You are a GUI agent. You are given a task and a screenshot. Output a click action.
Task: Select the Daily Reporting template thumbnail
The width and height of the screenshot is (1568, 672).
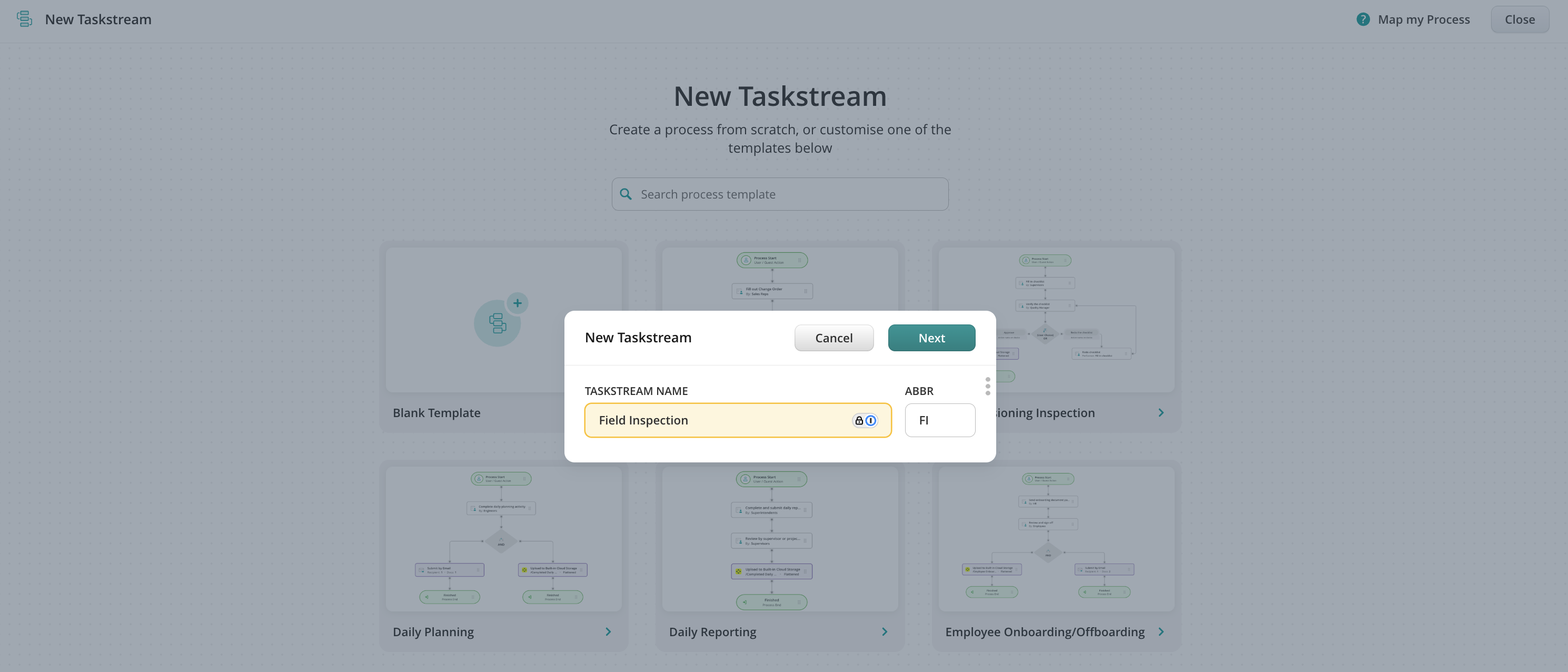tap(780, 539)
